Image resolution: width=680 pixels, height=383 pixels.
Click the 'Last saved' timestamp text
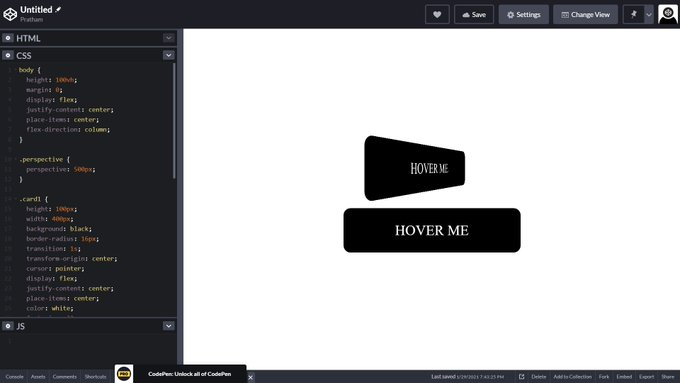coord(468,376)
